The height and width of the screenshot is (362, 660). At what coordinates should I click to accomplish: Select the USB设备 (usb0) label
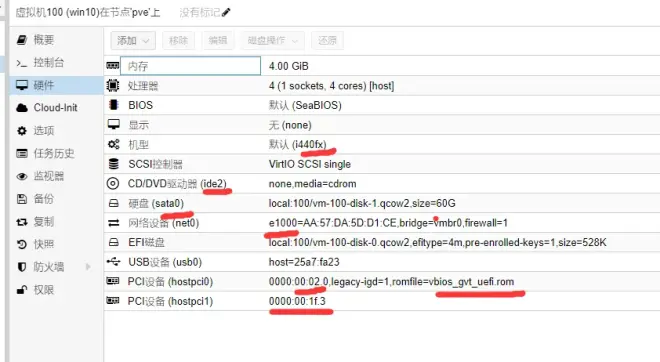coord(165,262)
